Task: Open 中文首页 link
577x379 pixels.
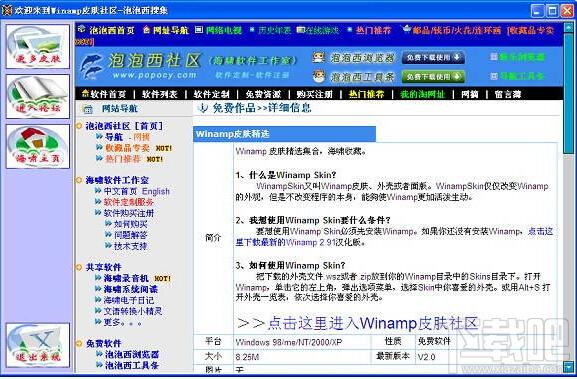Action: 120,191
